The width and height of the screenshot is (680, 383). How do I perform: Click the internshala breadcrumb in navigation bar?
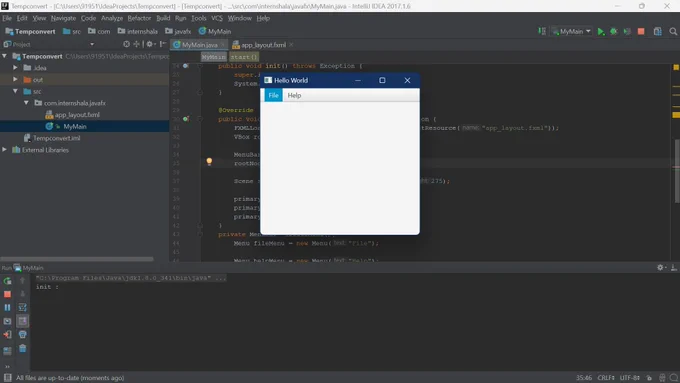pos(137,31)
